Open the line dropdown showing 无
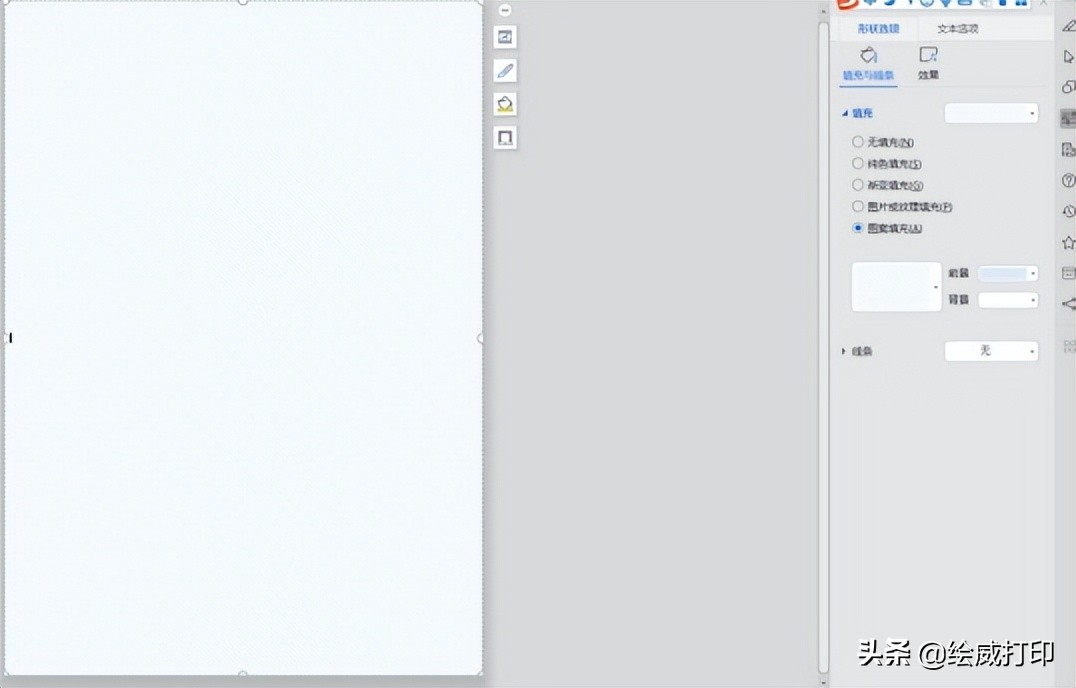This screenshot has height=688, width=1076. click(992, 351)
